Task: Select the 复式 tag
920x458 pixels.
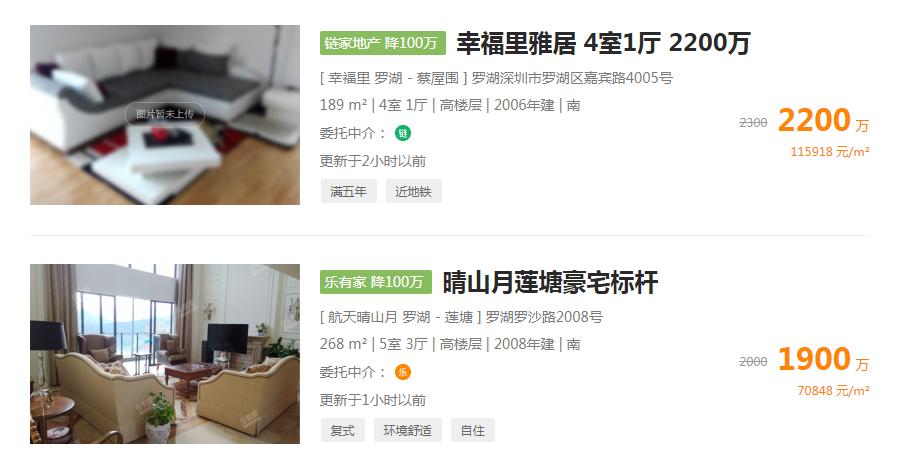Action: 343,430
